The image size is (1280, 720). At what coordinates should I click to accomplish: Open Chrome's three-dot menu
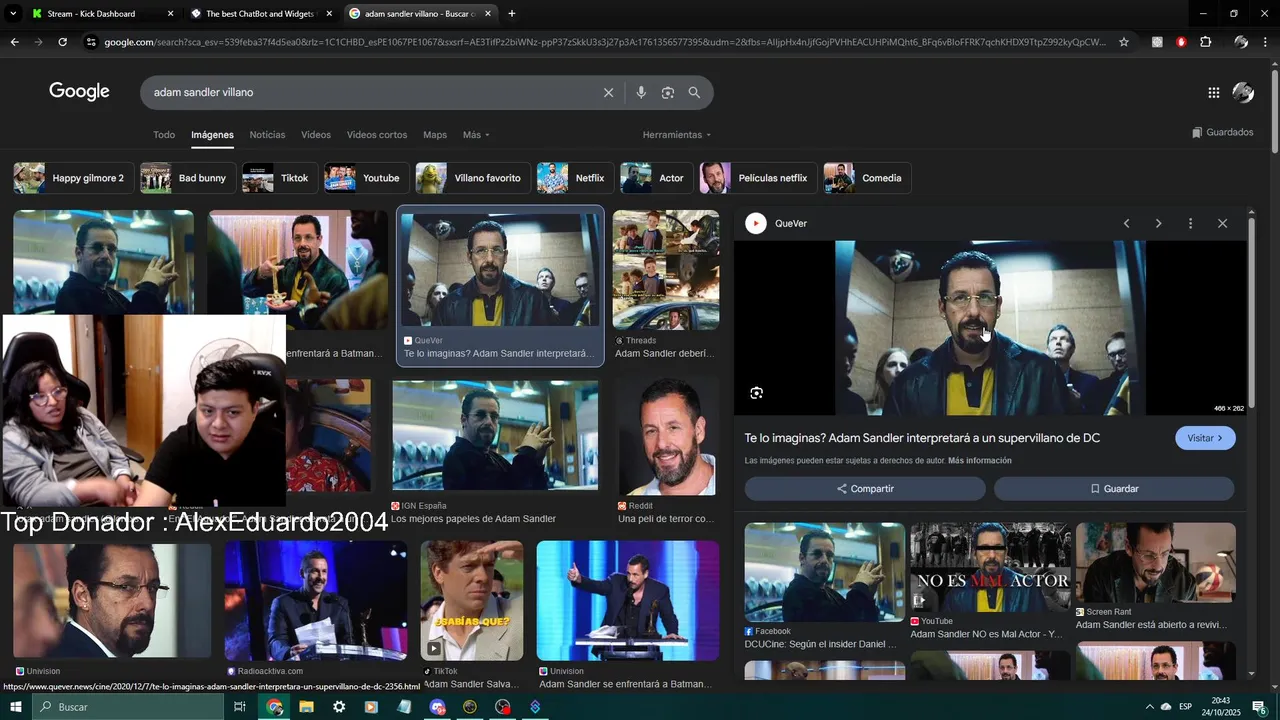1265,42
